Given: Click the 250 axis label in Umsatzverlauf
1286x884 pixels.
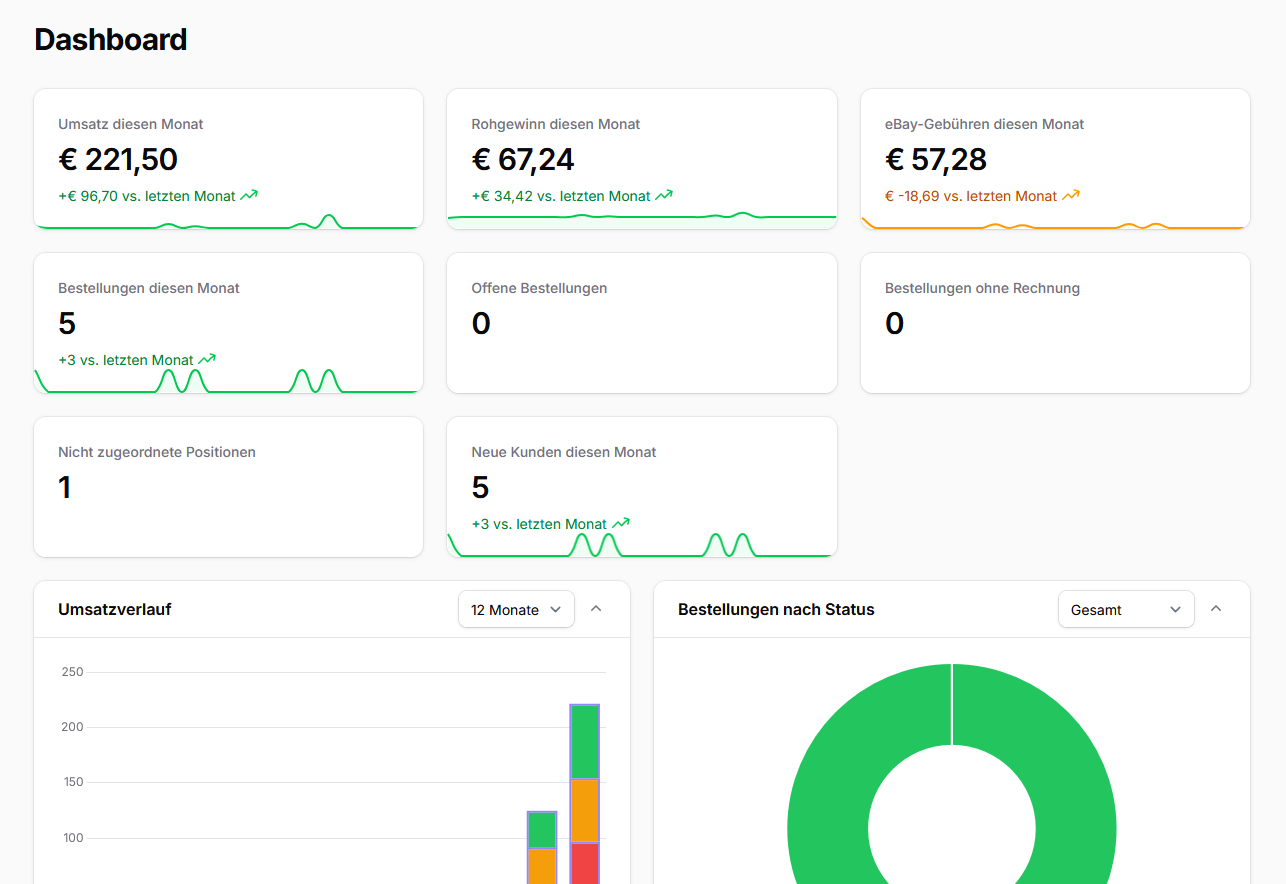Looking at the screenshot, I should [73, 672].
